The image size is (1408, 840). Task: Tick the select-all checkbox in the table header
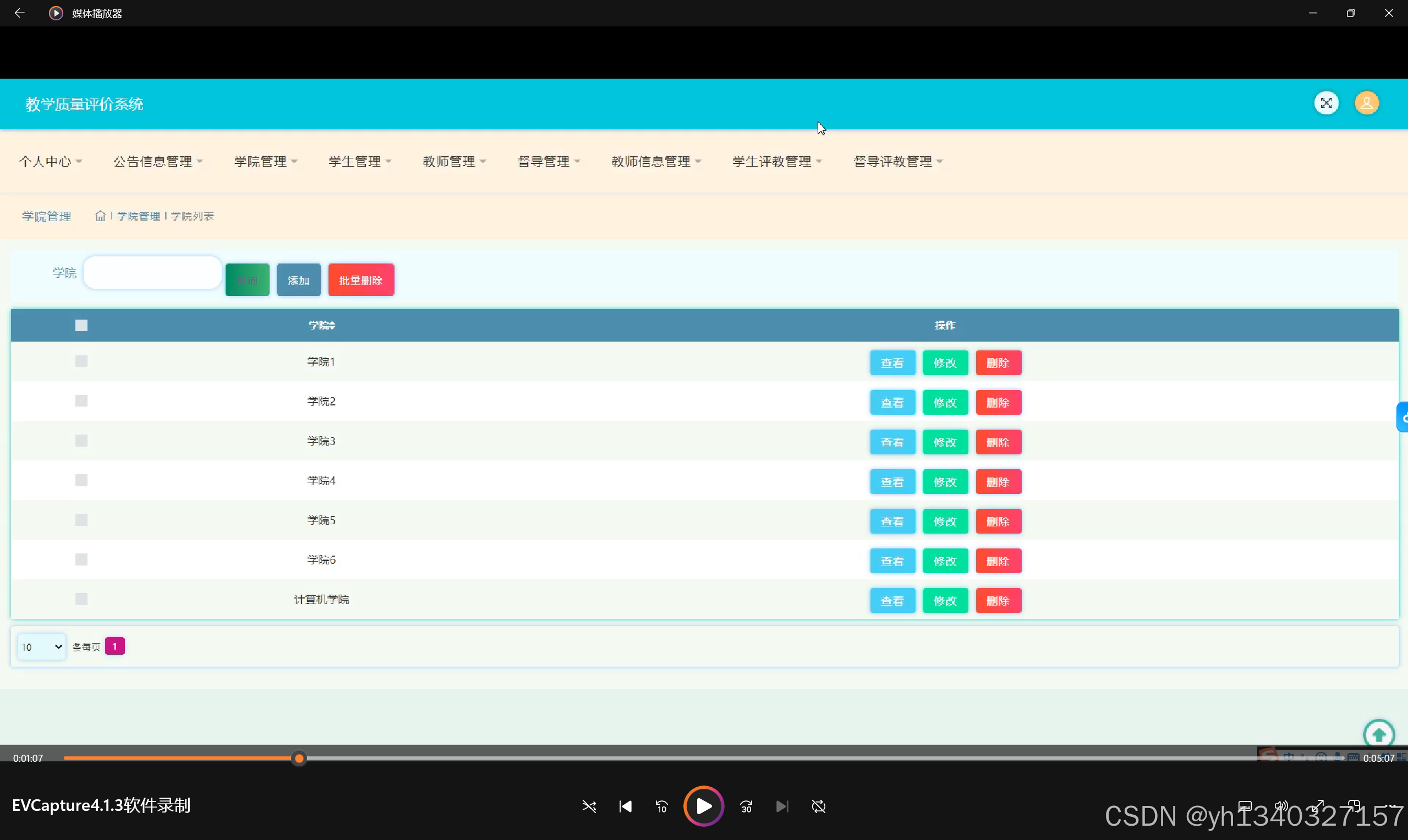click(x=81, y=326)
